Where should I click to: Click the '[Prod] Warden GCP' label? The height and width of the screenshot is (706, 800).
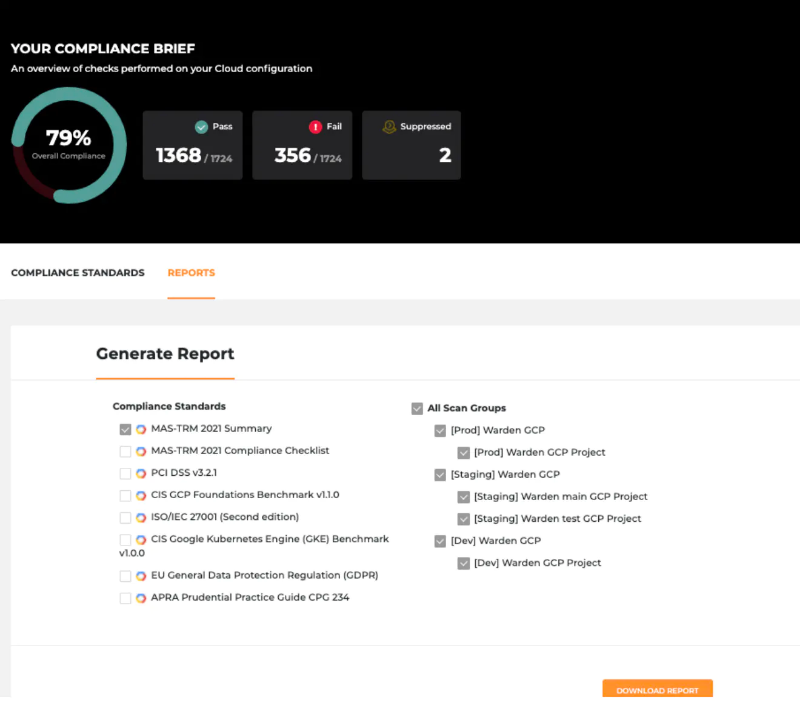tap(497, 430)
